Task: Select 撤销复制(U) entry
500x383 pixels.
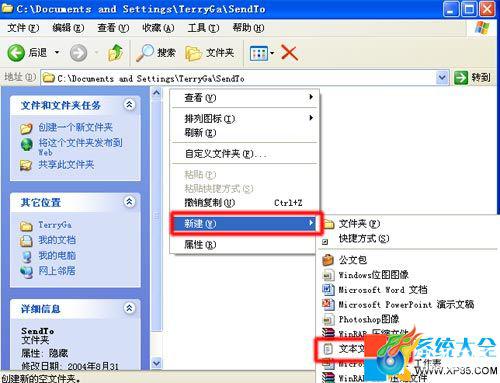Action: pyautogui.click(x=244, y=202)
